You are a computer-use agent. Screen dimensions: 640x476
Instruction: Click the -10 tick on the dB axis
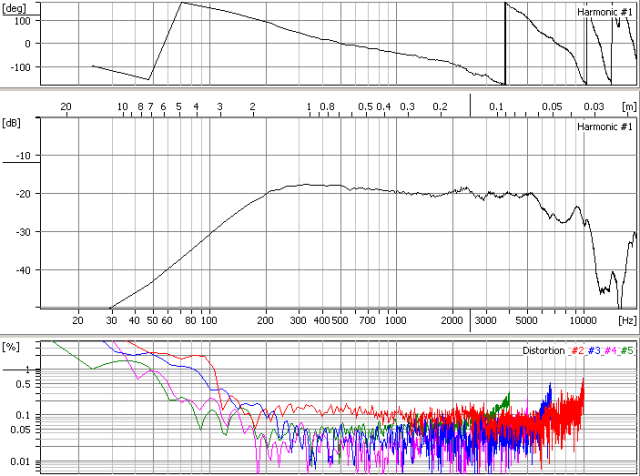click(21, 156)
